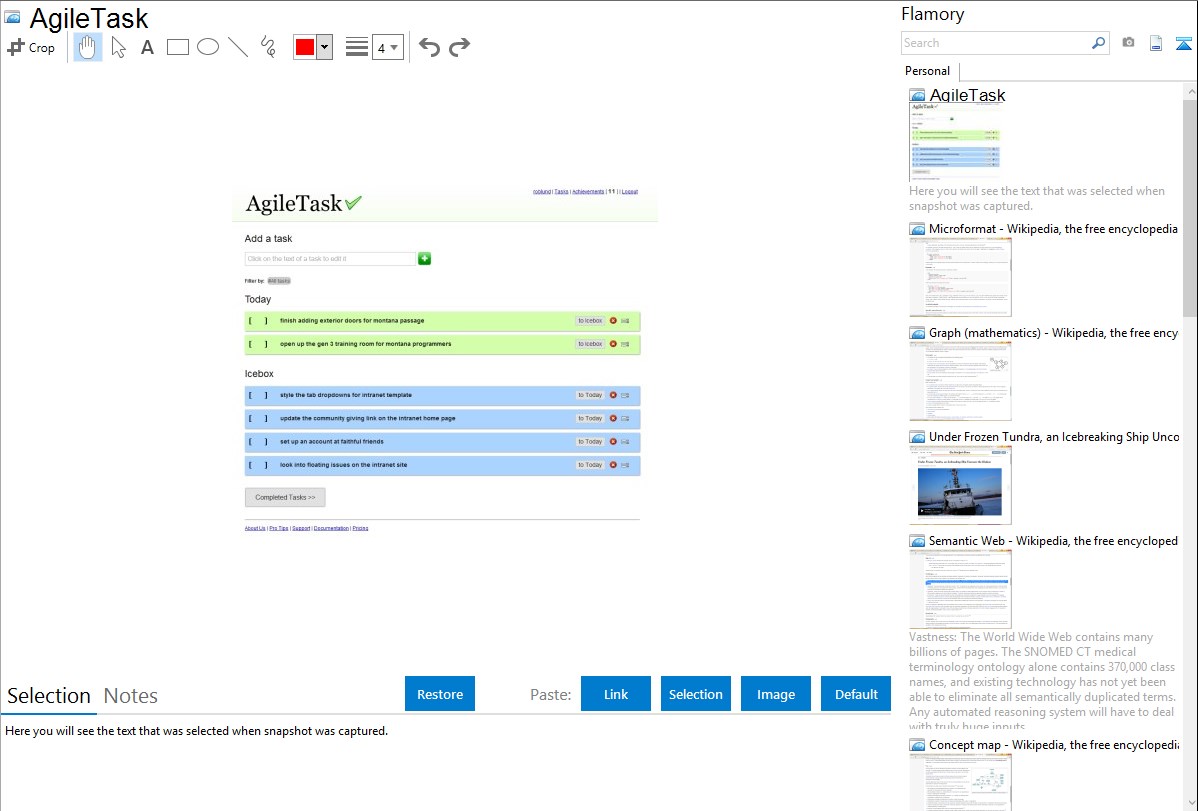Image resolution: width=1198 pixels, height=811 pixels.
Task: Delete the 'look into floating issues' task
Action: [x=613, y=465]
